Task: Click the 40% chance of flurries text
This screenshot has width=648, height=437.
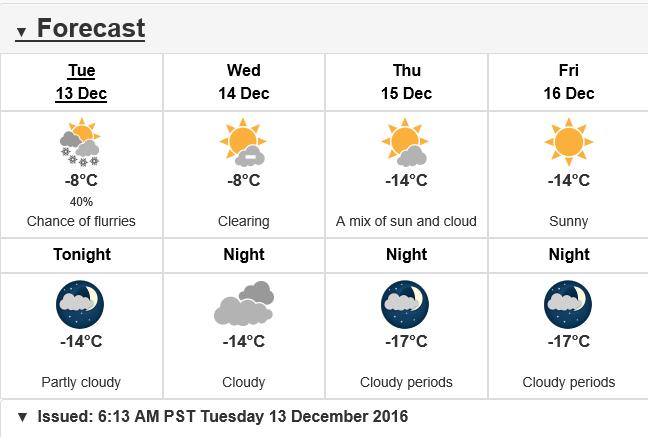Action: 81,202
